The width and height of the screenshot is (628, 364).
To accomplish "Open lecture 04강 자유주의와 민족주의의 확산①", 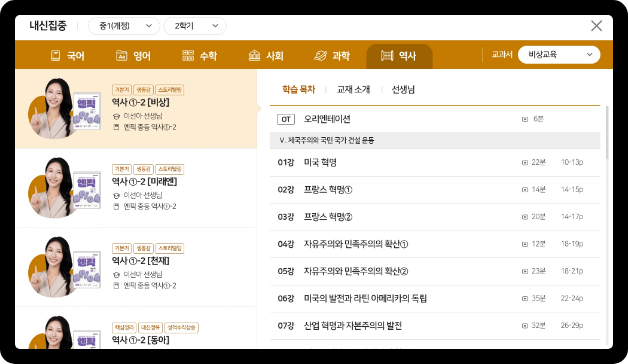I will 435,244.
